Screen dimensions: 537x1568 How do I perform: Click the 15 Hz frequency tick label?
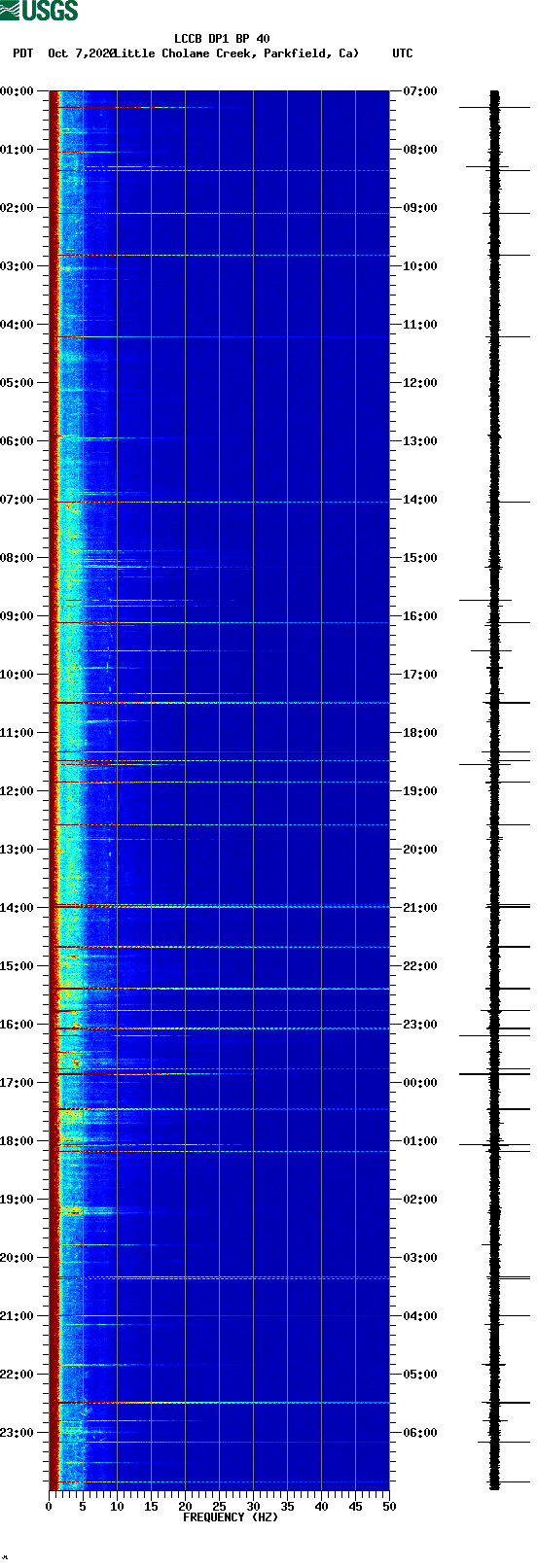point(151,1507)
